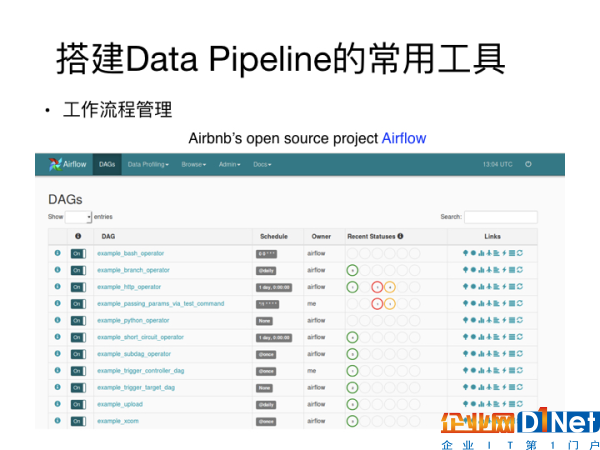This screenshot has height=450, width=600.
Task: Open Tree View for example_trigger_target_dag
Action: 466,387
